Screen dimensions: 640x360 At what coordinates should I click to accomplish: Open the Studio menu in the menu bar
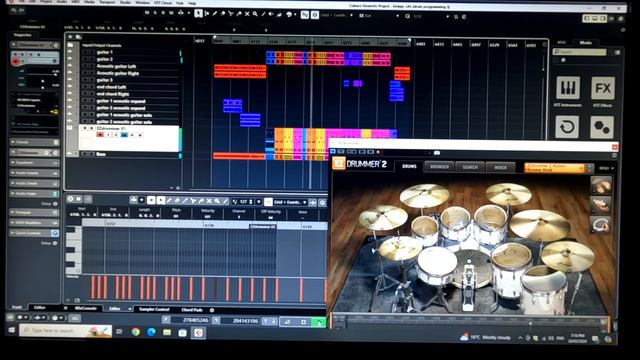click(126, 2)
